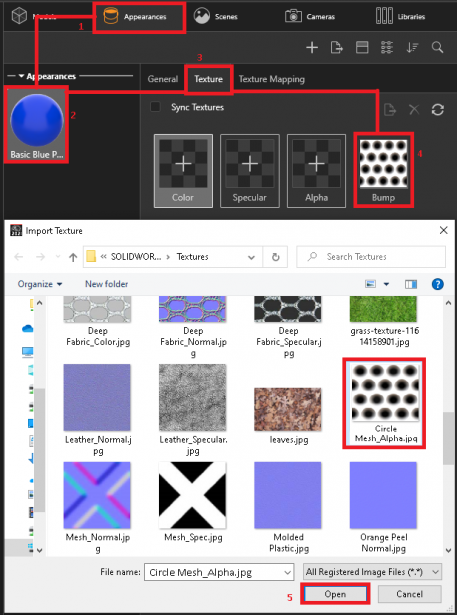Image resolution: width=457 pixels, height=615 pixels.
Task: Open the view options dropdown arrow
Action: 386,284
